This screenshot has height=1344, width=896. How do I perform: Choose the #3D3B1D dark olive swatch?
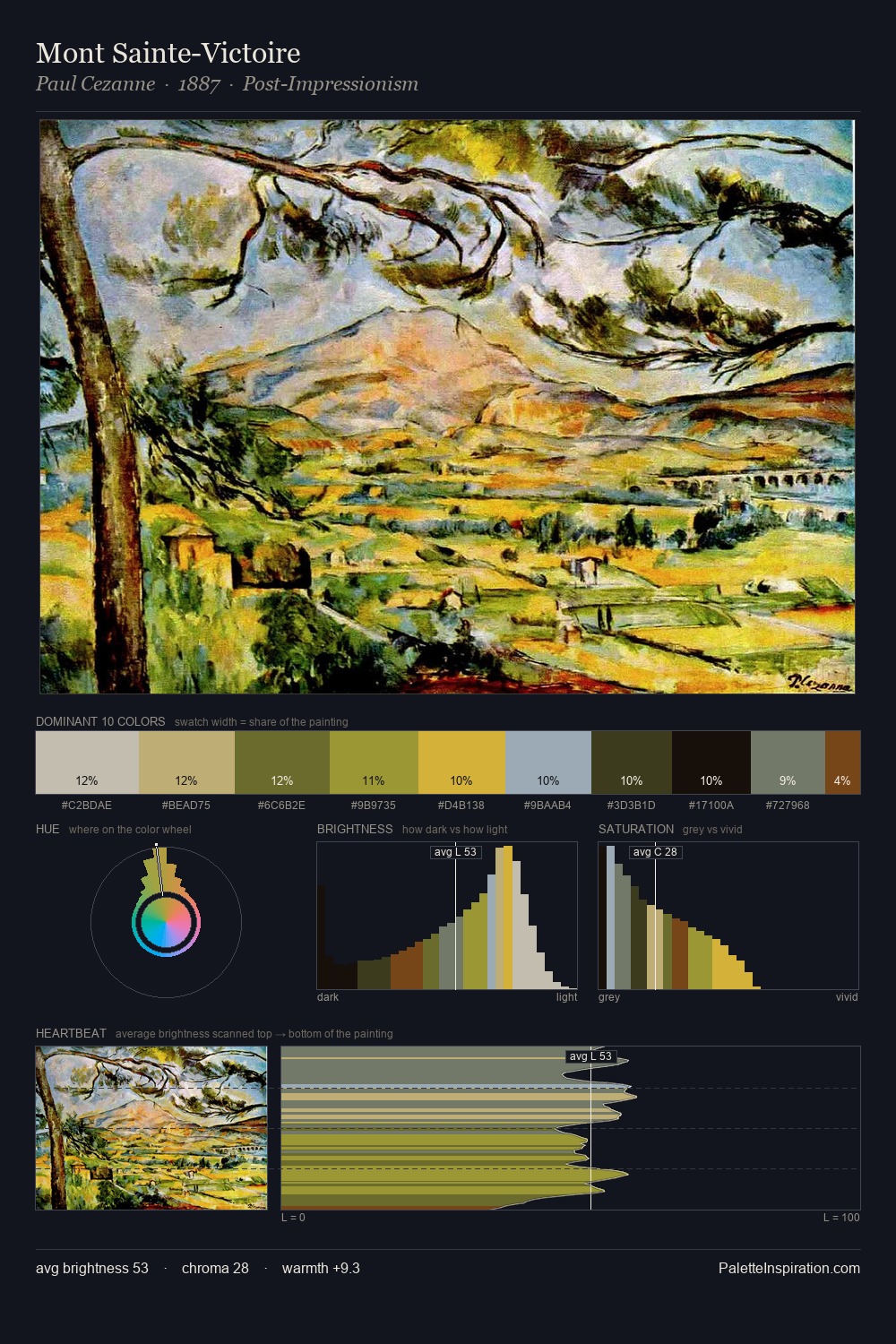tap(632, 762)
